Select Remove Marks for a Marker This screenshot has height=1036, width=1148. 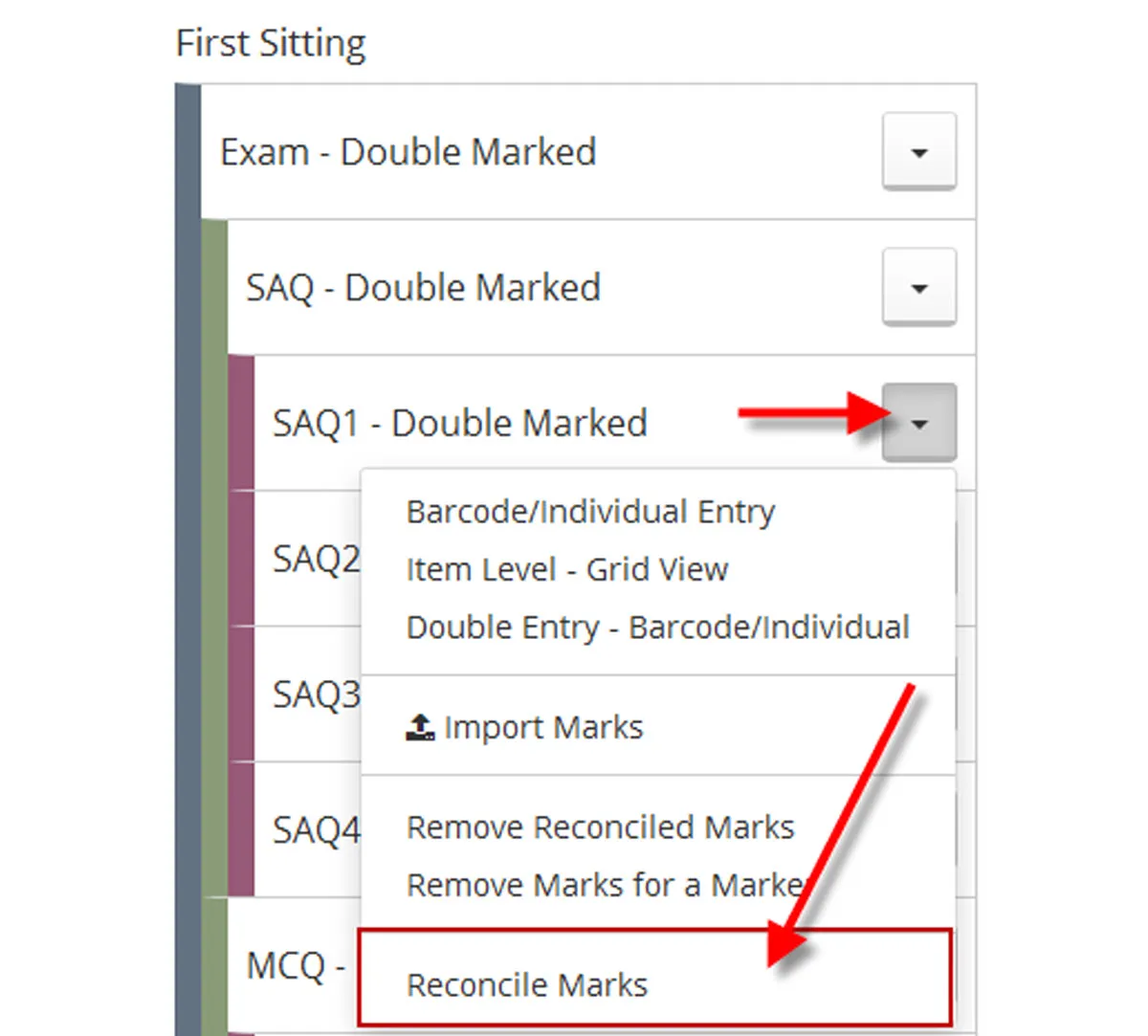tap(608, 886)
